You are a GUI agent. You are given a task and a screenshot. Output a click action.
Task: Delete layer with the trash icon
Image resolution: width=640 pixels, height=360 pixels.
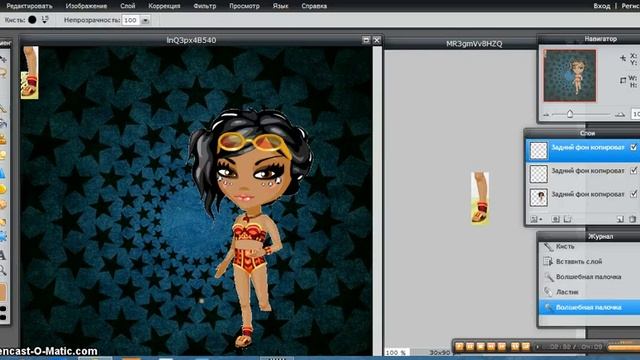pos(632,219)
